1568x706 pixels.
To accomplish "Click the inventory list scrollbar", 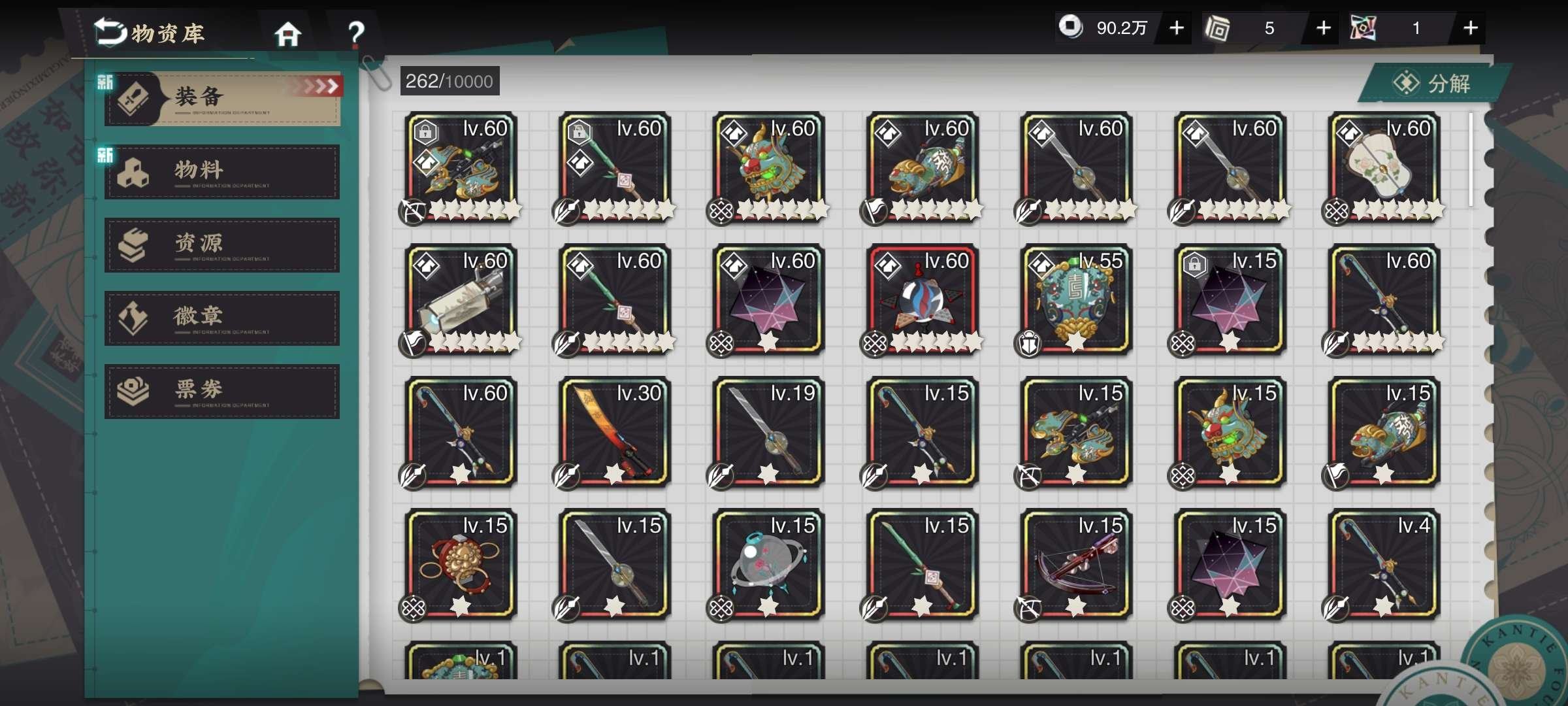I will 1471,160.
